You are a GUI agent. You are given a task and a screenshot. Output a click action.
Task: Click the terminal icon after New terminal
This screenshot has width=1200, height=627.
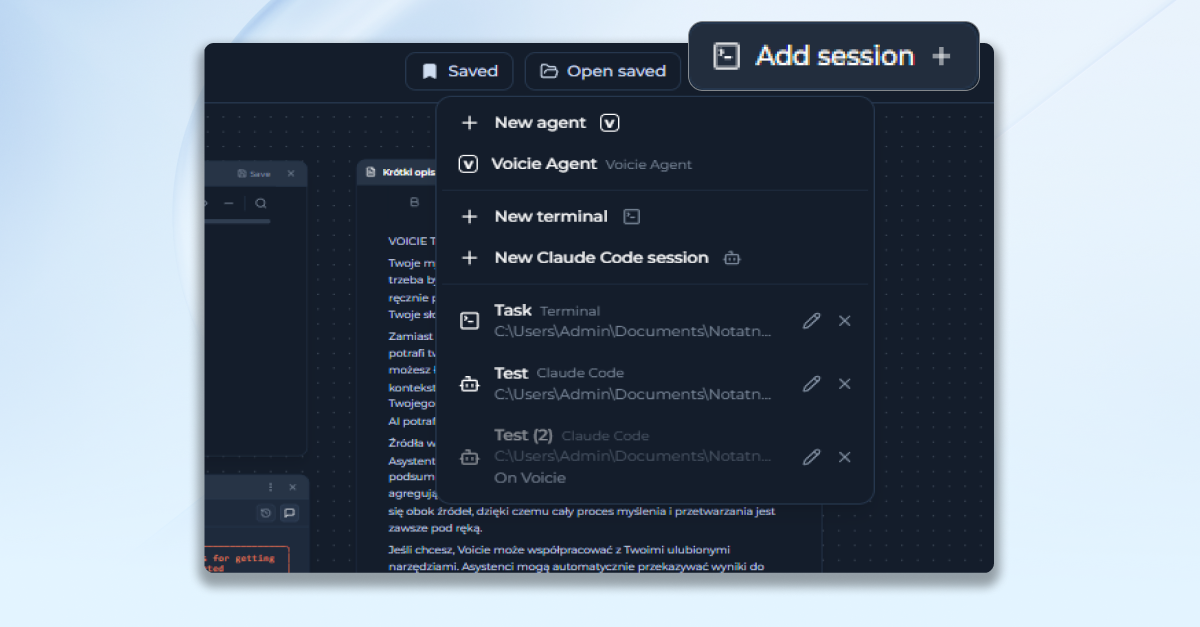631,216
